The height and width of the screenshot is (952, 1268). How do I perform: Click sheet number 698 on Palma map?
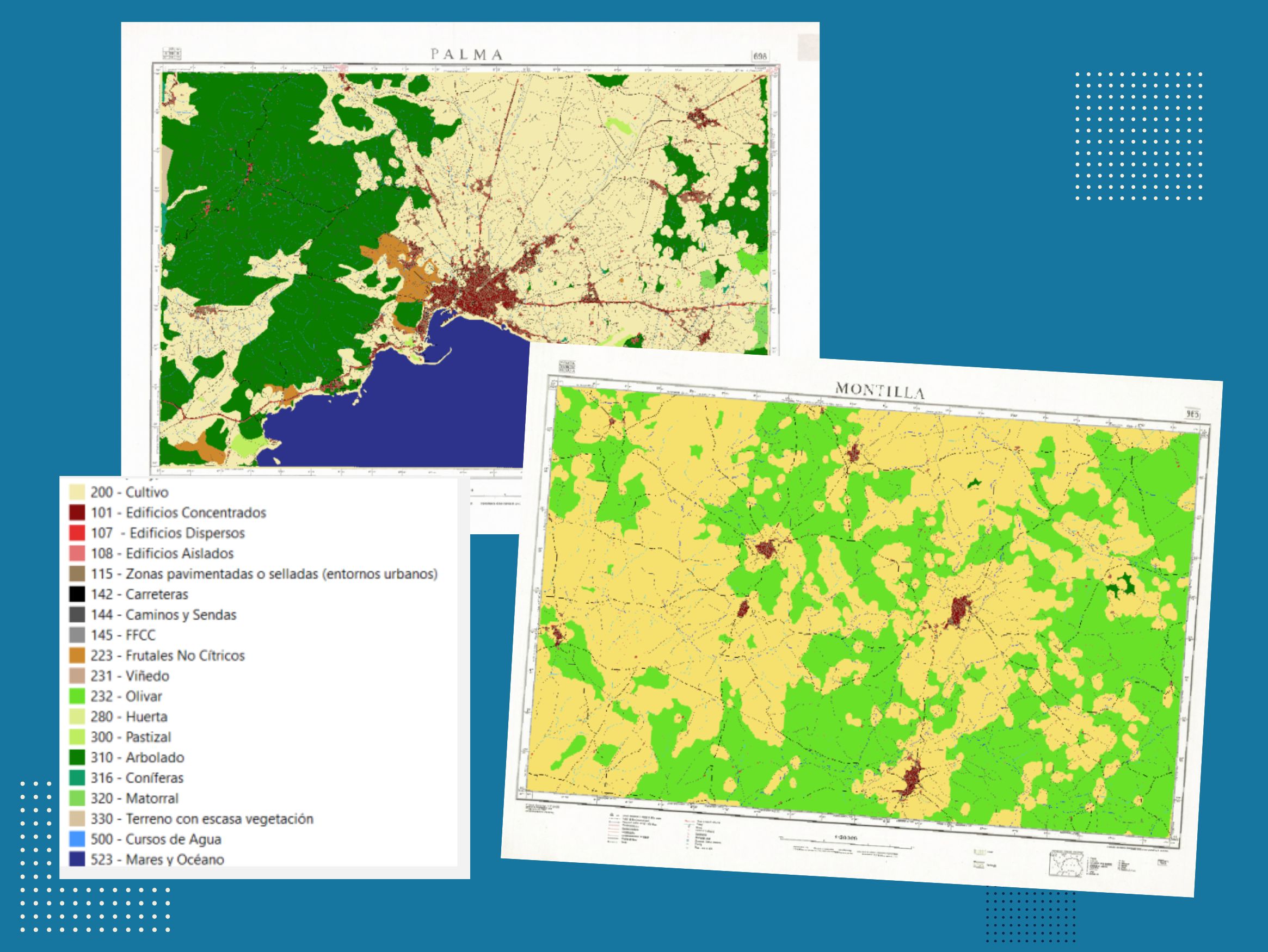760,56
